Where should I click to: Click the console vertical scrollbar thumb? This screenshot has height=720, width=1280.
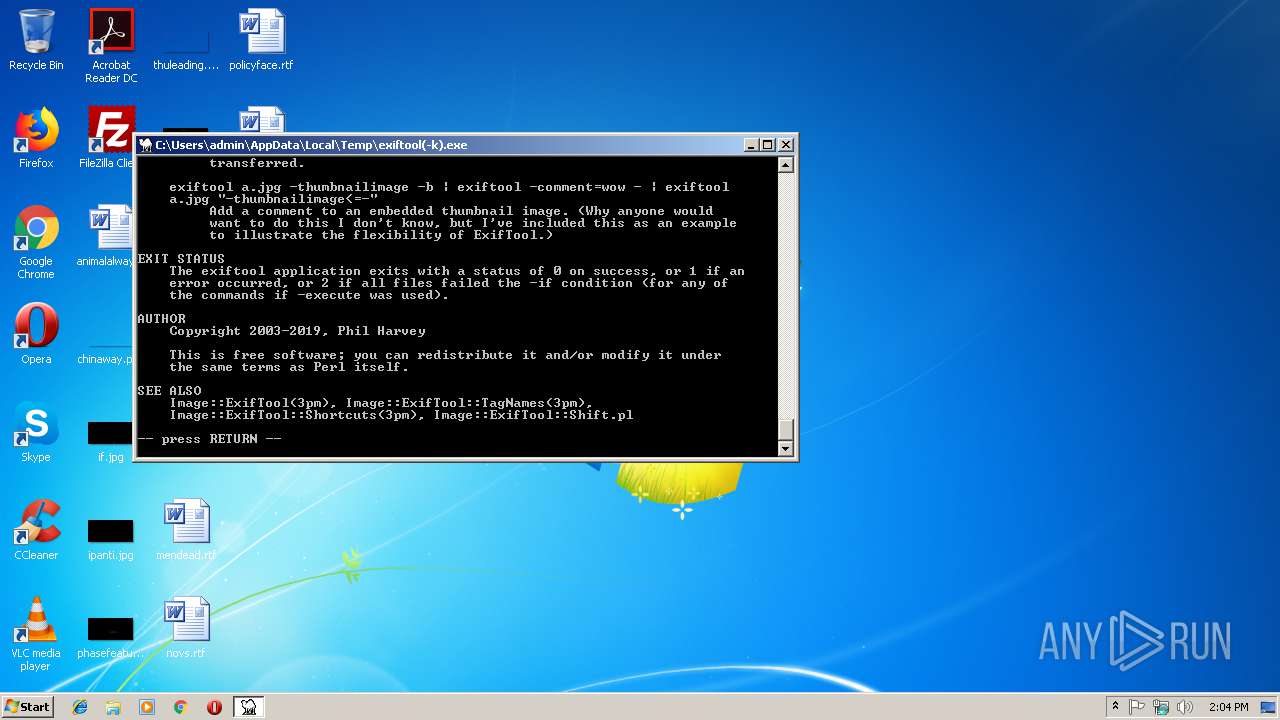(x=786, y=429)
